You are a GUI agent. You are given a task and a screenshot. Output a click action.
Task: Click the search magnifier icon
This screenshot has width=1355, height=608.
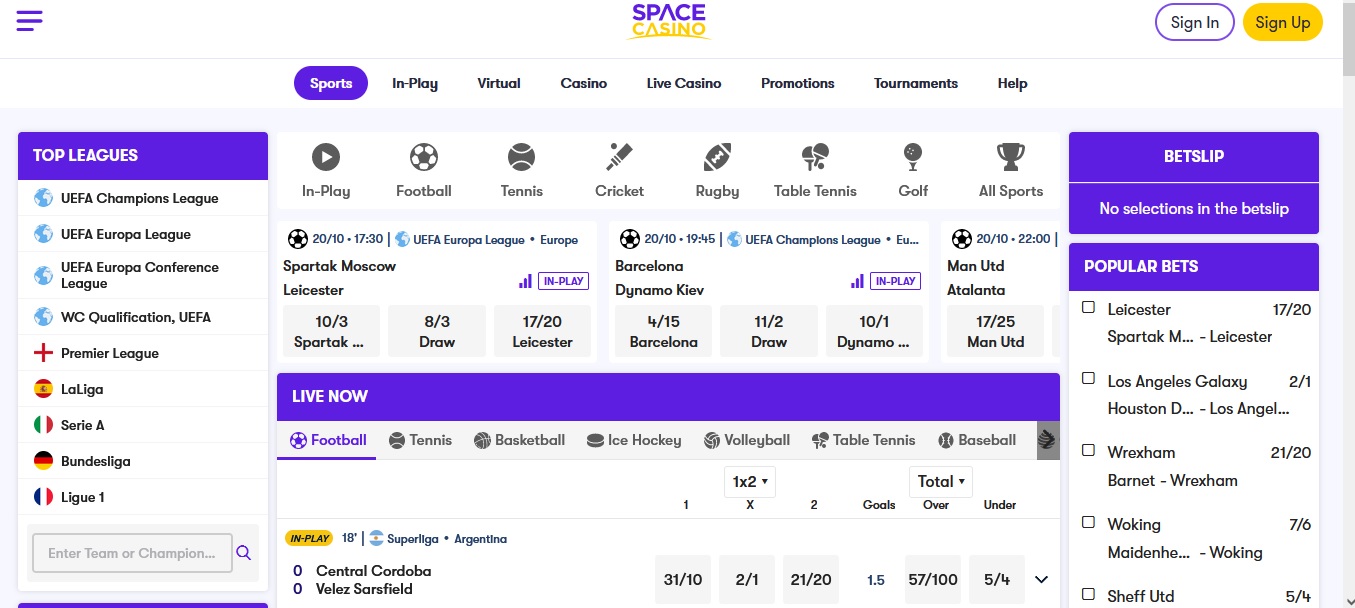(244, 553)
